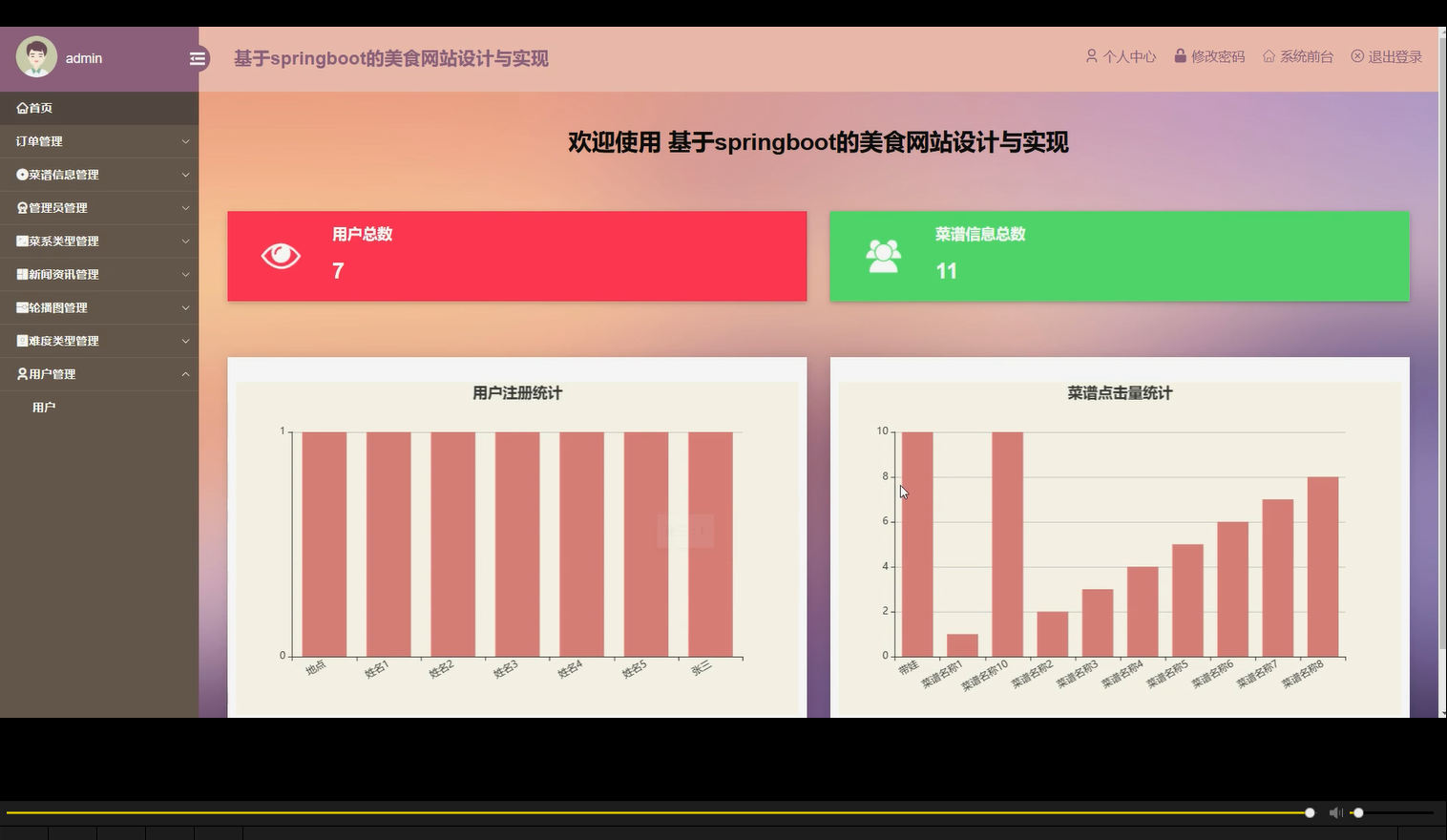
Task: Click the admin username text
Action: tap(84, 58)
